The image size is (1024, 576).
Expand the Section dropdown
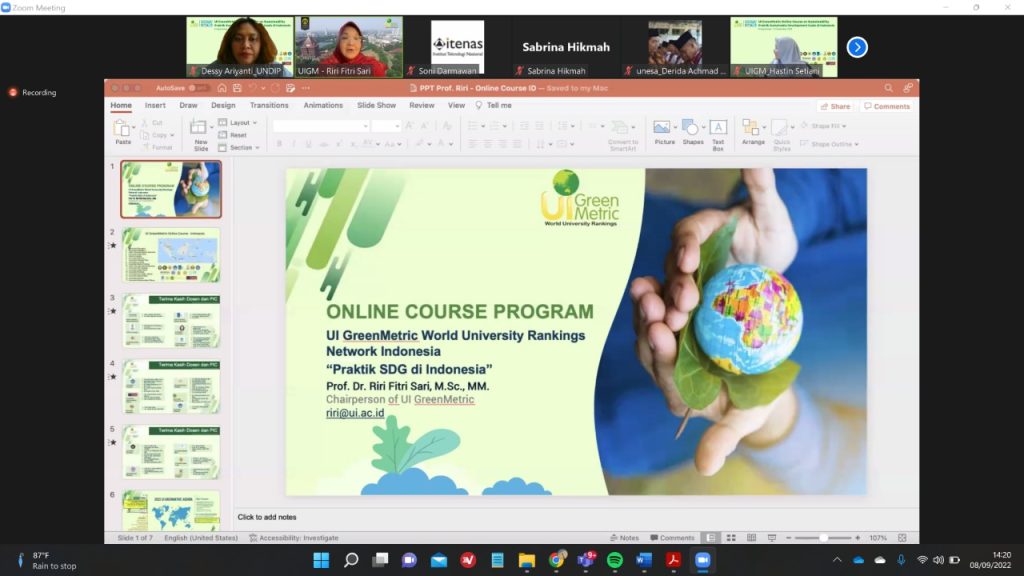pos(241,147)
